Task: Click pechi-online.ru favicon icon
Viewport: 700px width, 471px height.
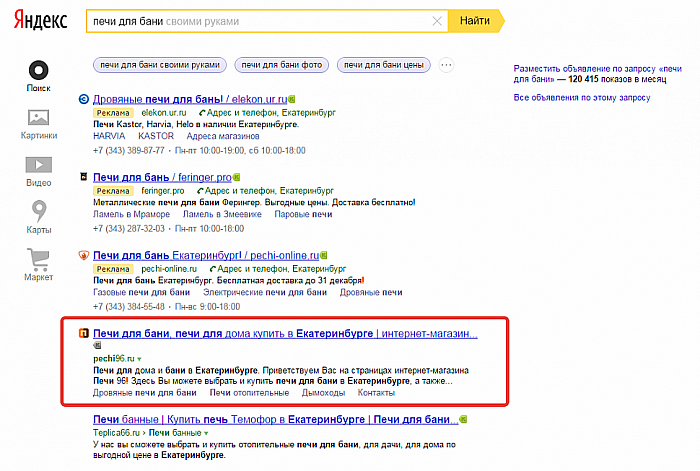Action: 83,255
